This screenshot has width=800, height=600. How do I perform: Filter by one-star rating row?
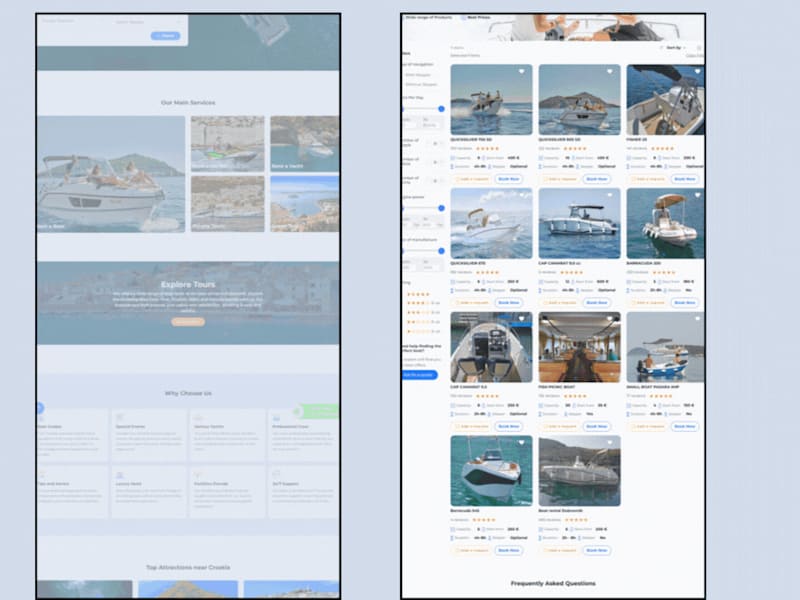coord(422,331)
